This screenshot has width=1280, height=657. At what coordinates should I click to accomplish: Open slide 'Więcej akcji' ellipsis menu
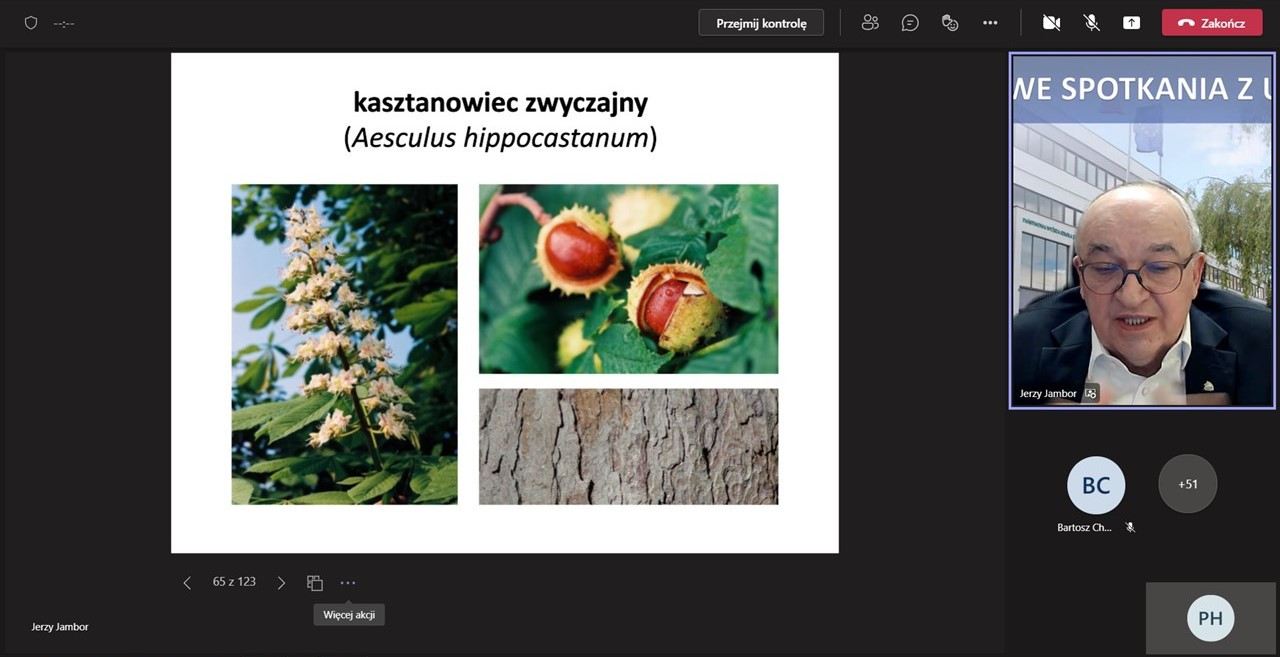(347, 583)
